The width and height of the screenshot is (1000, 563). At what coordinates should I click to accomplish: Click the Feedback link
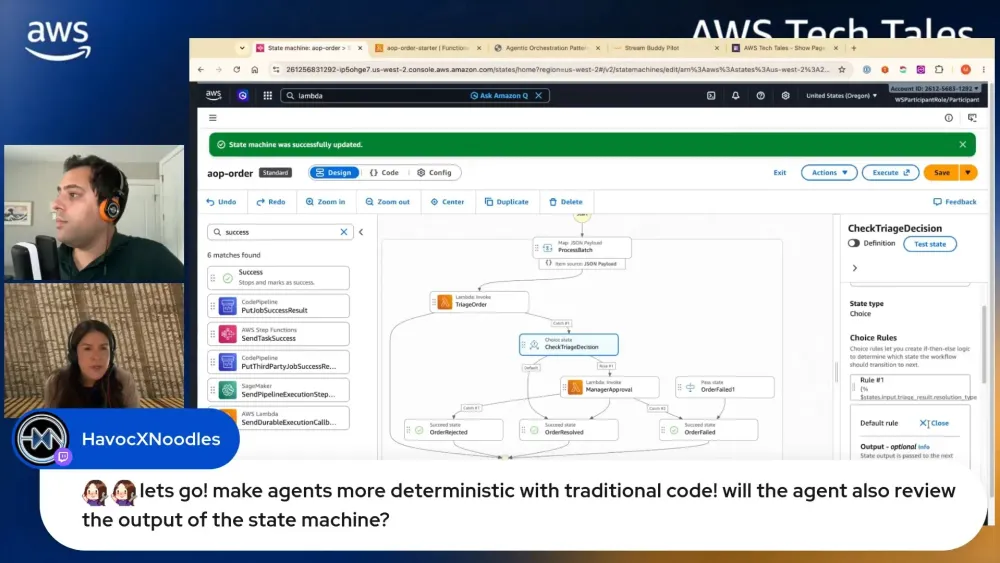point(955,202)
